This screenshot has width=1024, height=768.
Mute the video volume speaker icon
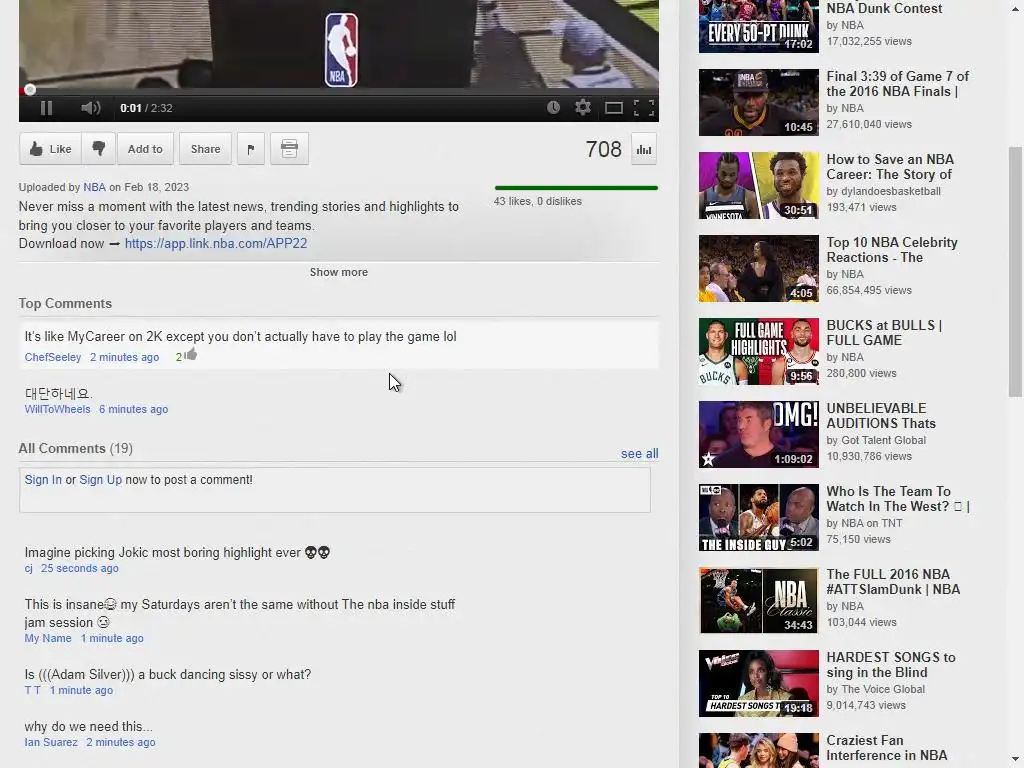point(90,108)
